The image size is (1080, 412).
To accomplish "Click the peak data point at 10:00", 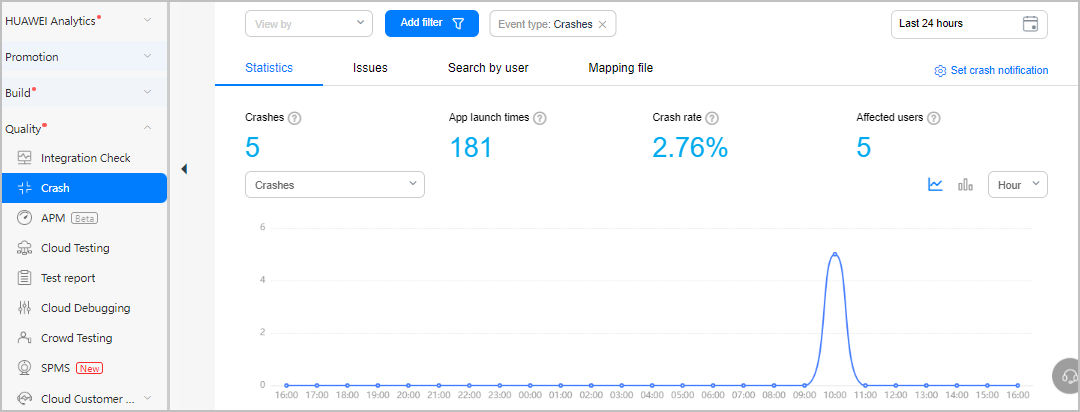I will coord(835,254).
